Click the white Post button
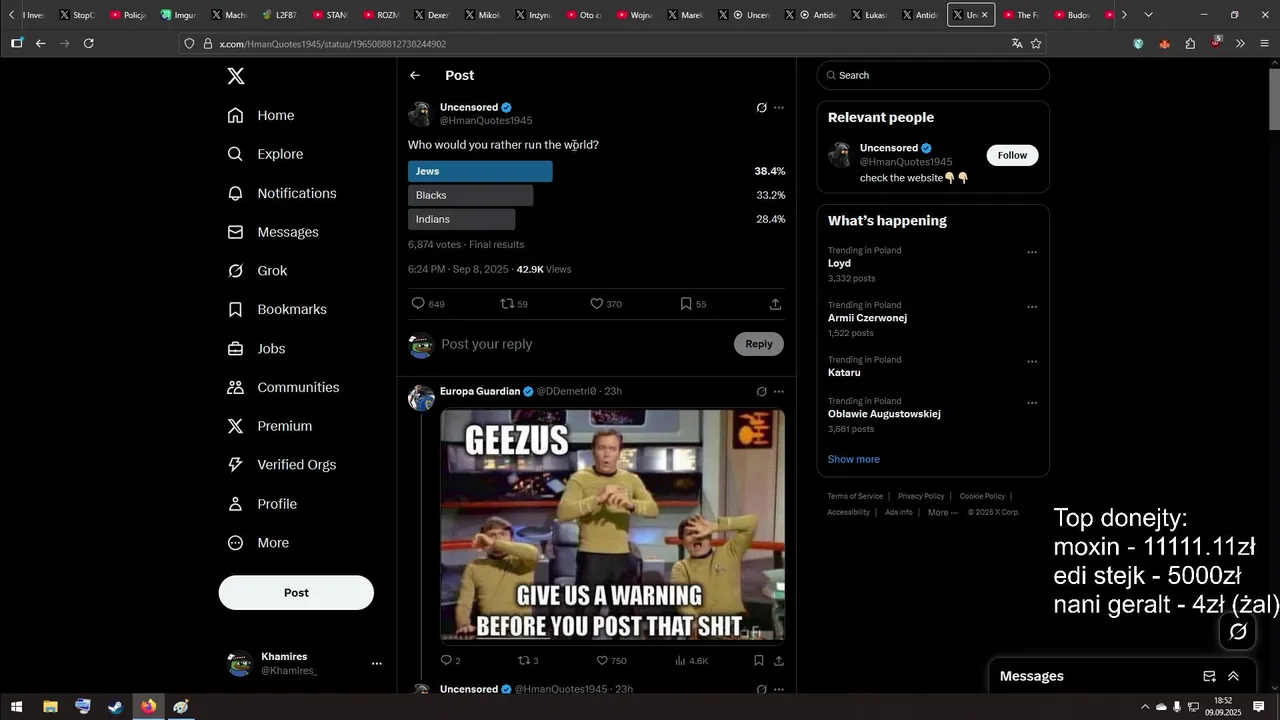 [x=296, y=593]
